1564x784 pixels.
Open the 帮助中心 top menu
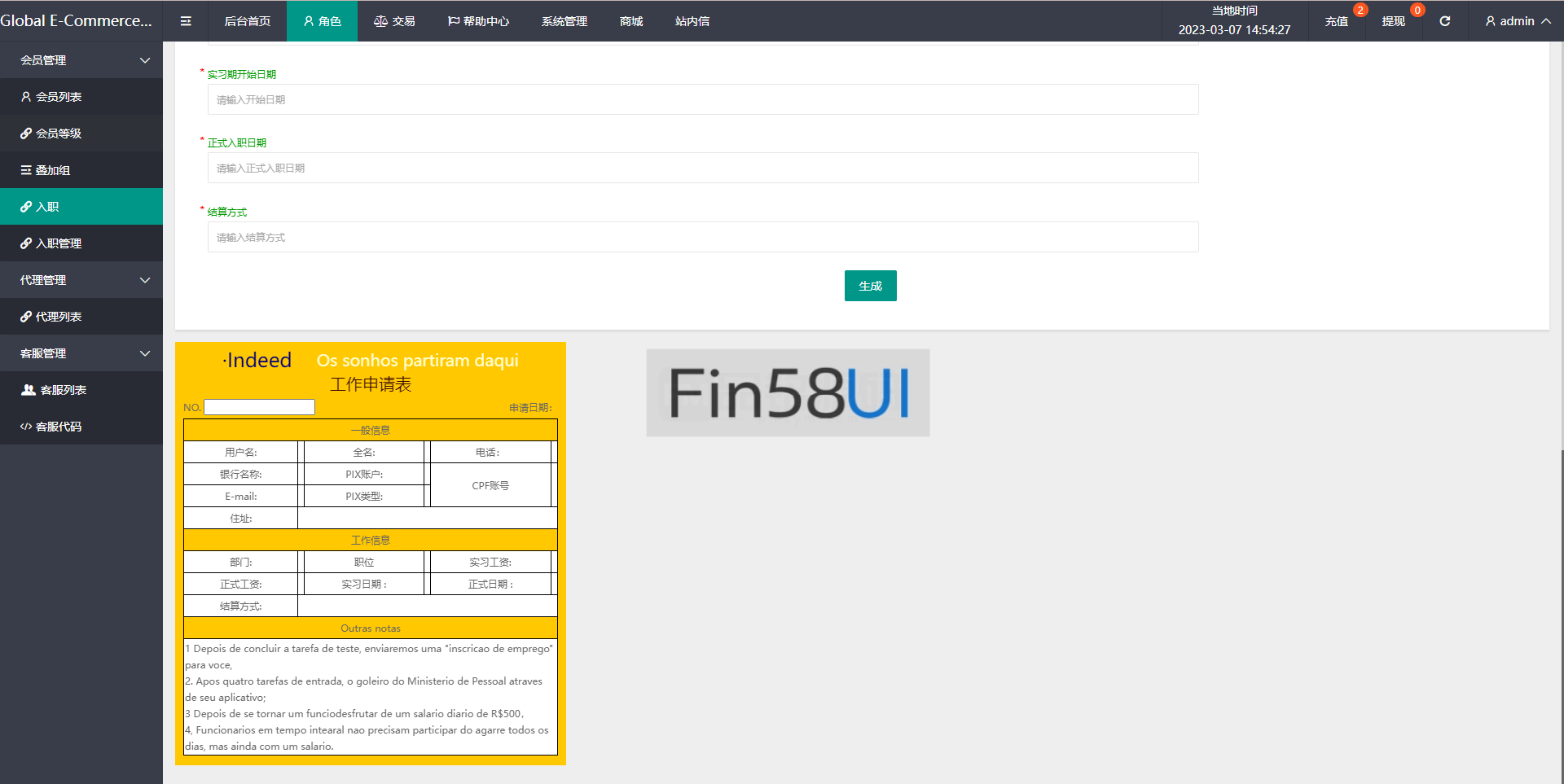click(478, 21)
